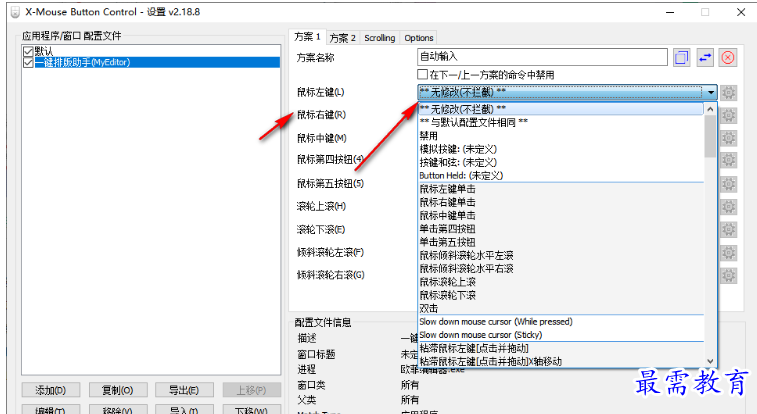Choose 禁用 in dropdown list
The height and width of the screenshot is (414, 757).
561,136
